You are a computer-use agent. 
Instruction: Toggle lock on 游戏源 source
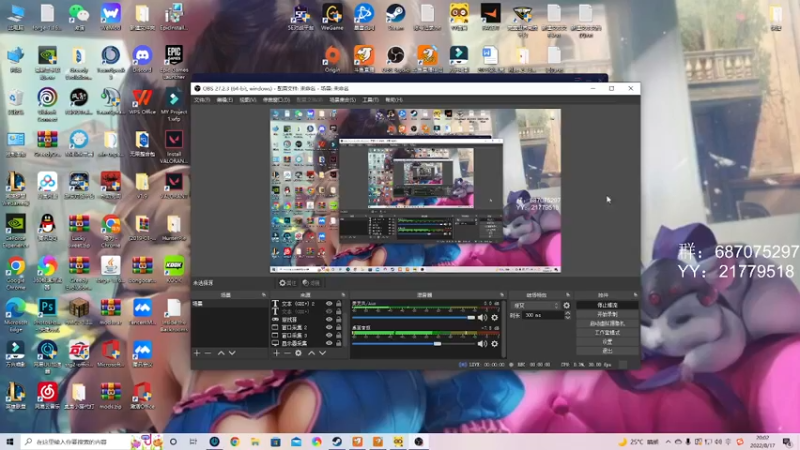338,319
